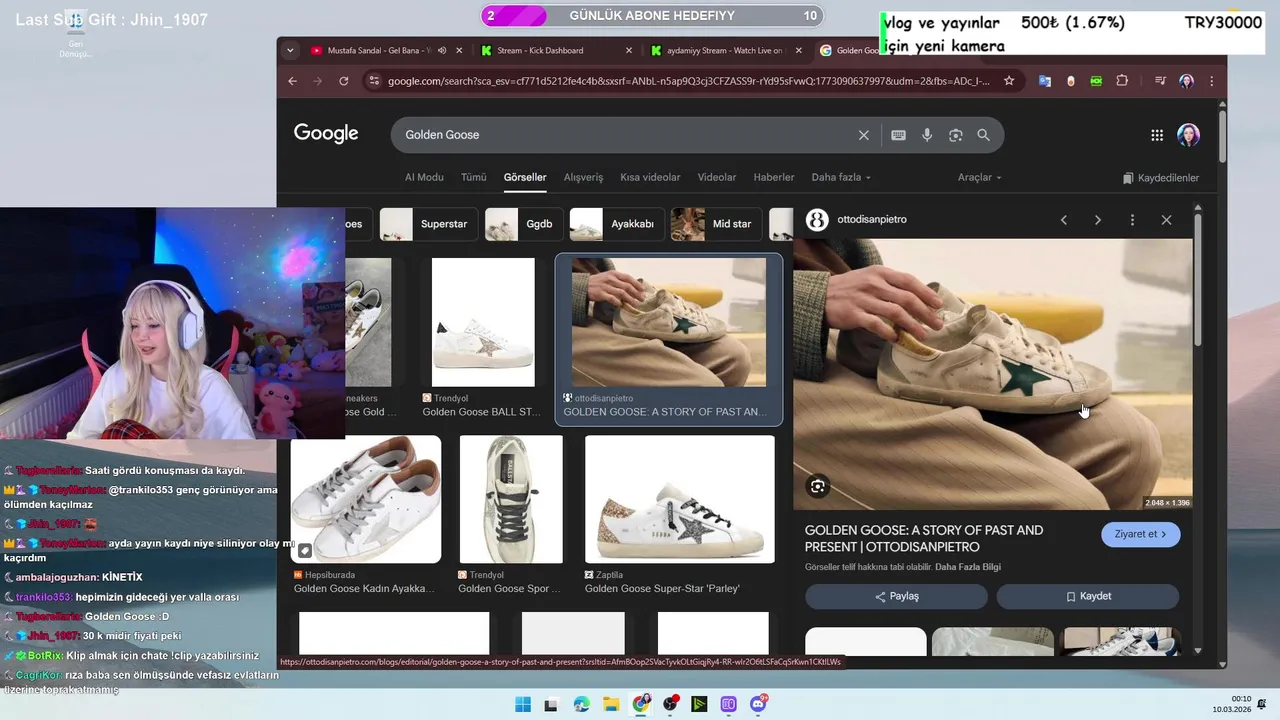
Task: Search inside image with the lens overlay icon
Action: [818, 486]
